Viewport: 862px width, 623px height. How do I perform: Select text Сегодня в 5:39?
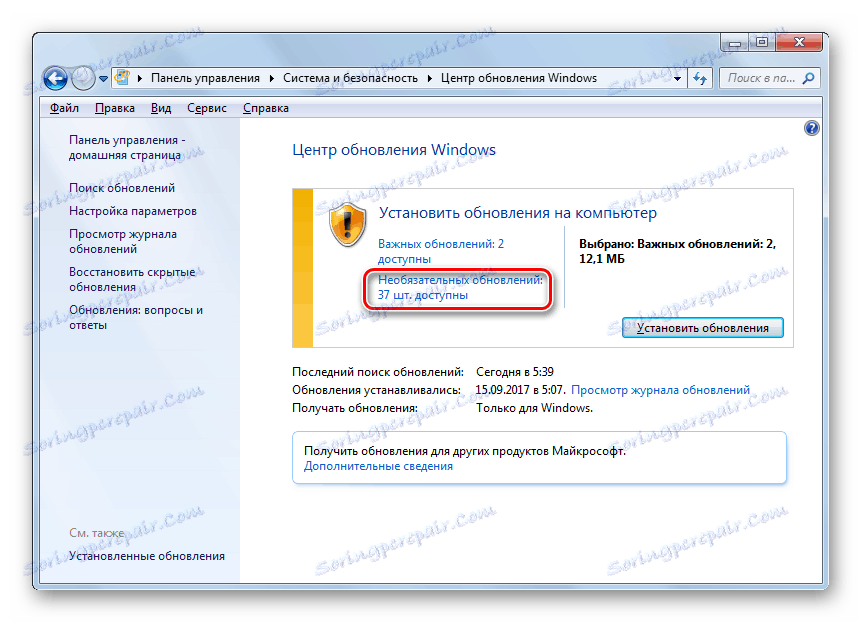tap(515, 372)
